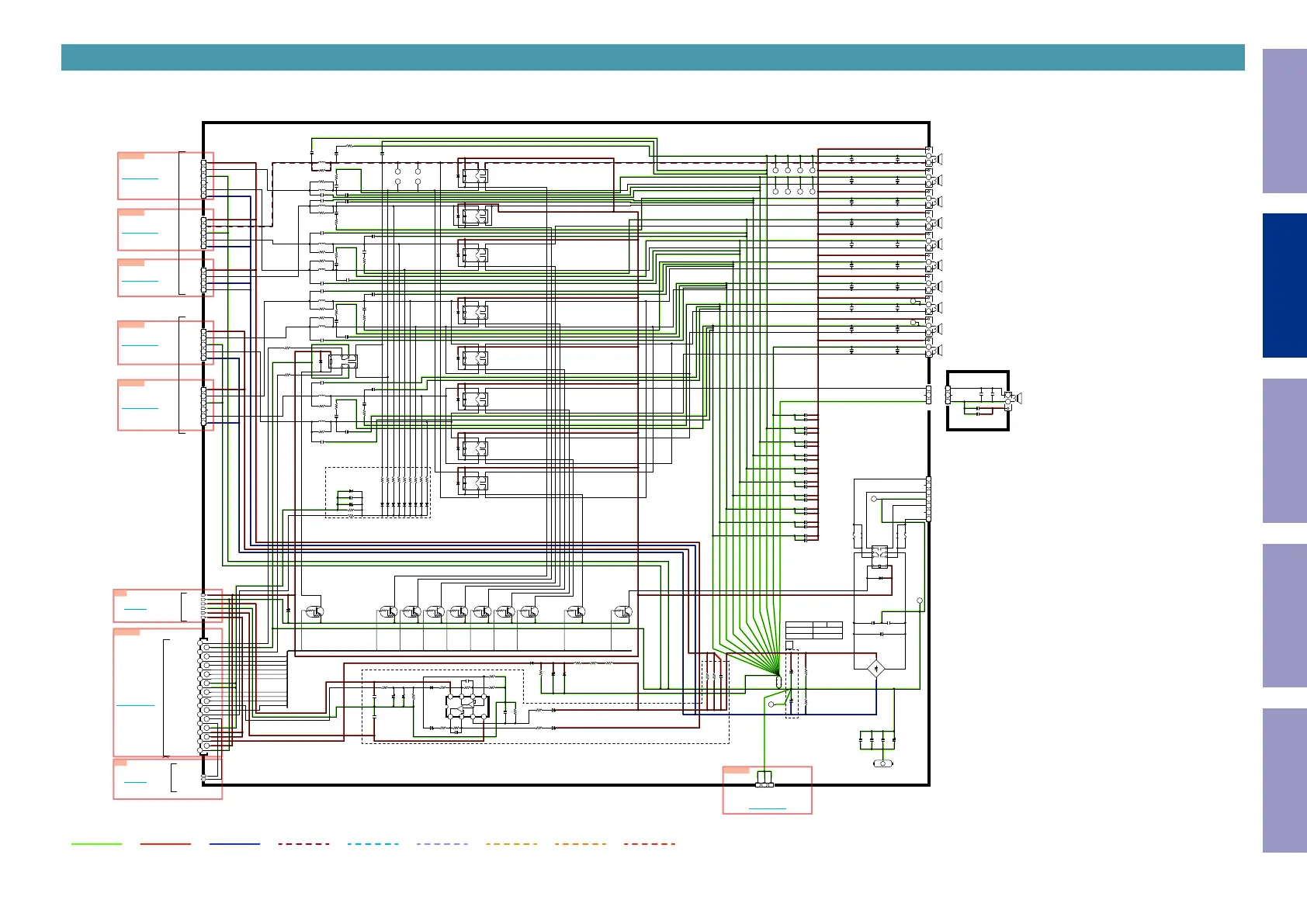Click the topmost speaker symbol on right edge
1307x924 pixels.
click(938, 159)
